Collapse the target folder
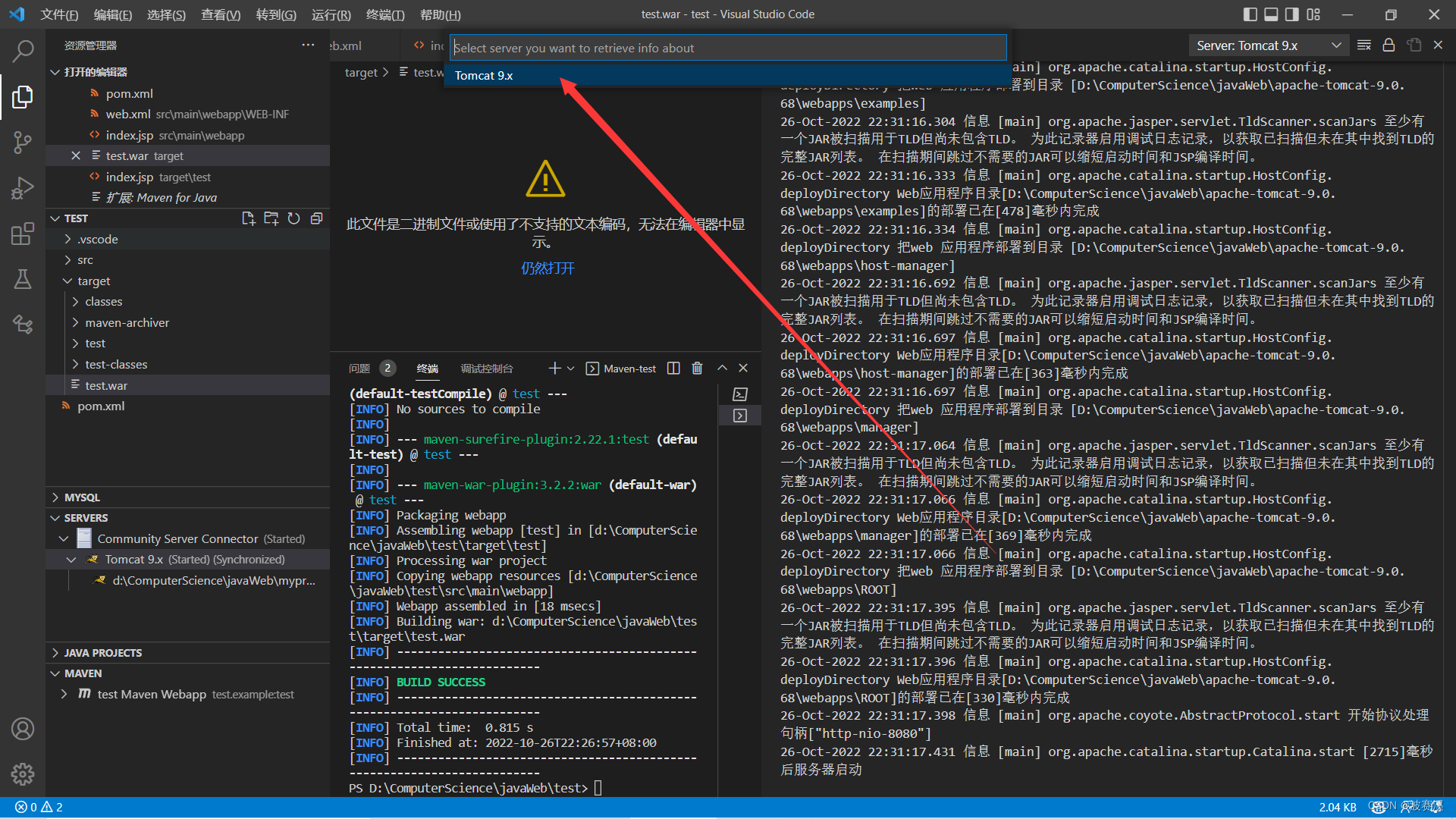 click(68, 281)
